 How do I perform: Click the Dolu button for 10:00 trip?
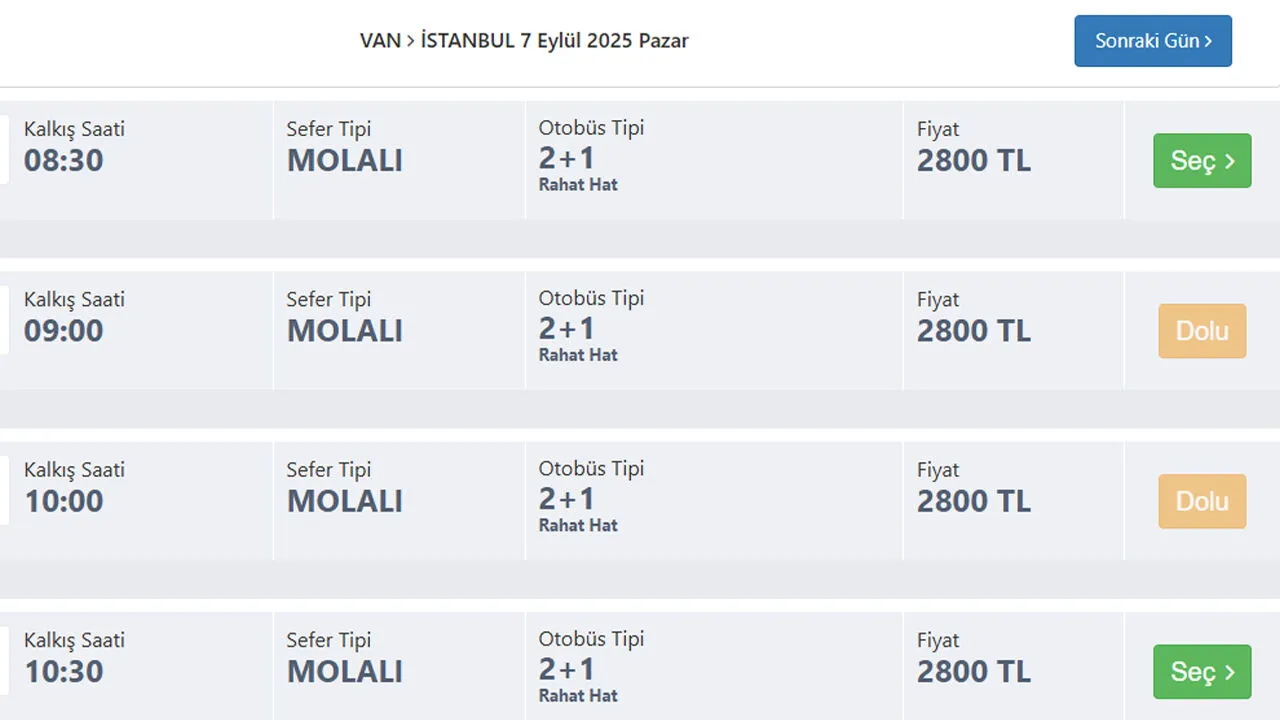tap(1202, 501)
